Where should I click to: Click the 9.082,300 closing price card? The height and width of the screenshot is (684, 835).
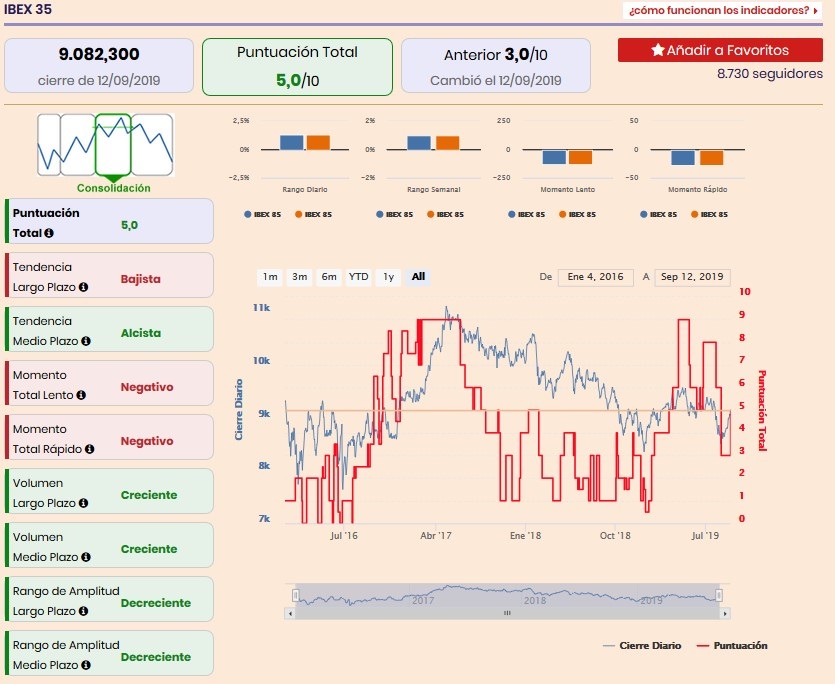point(99,66)
